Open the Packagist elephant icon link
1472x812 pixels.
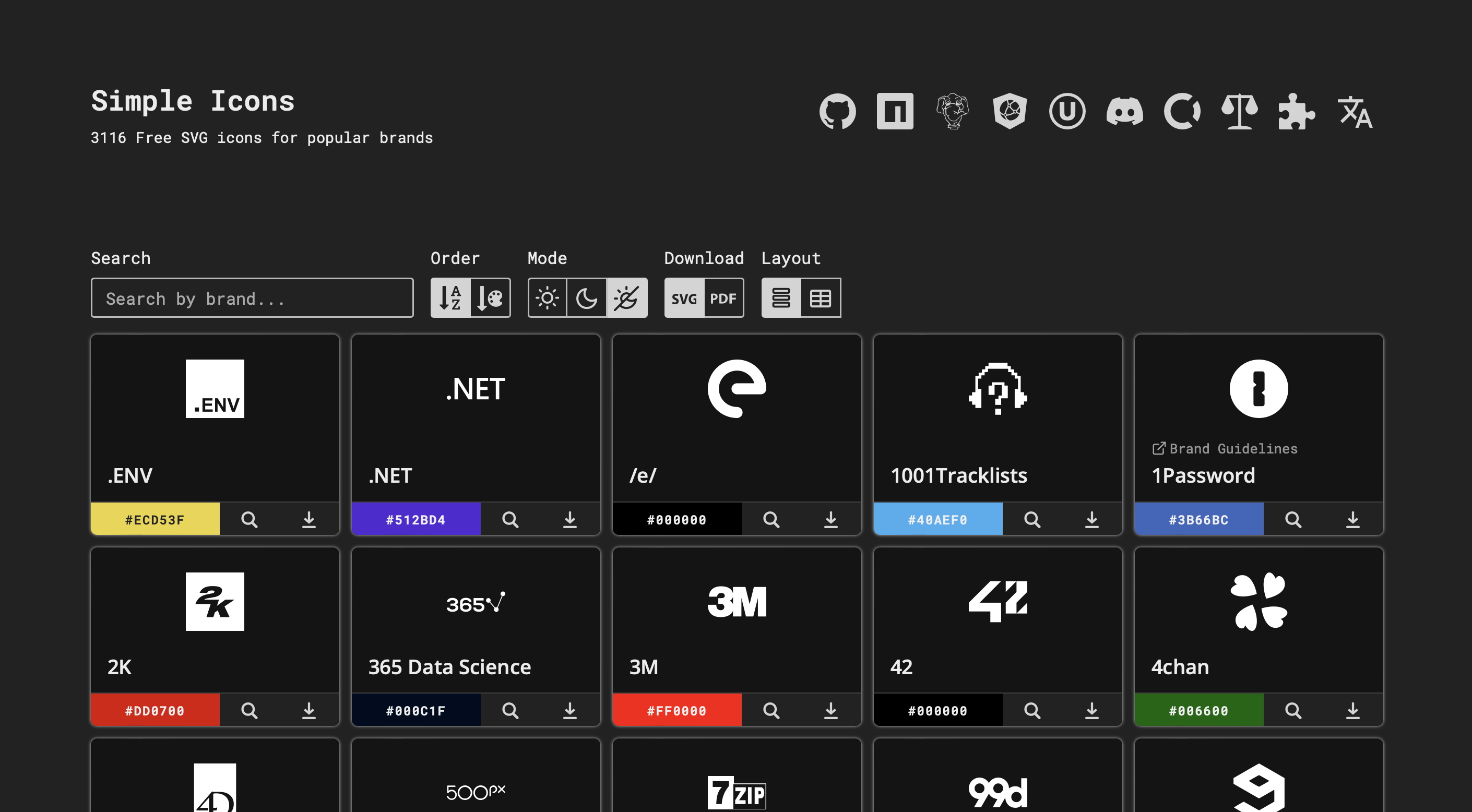click(x=952, y=111)
